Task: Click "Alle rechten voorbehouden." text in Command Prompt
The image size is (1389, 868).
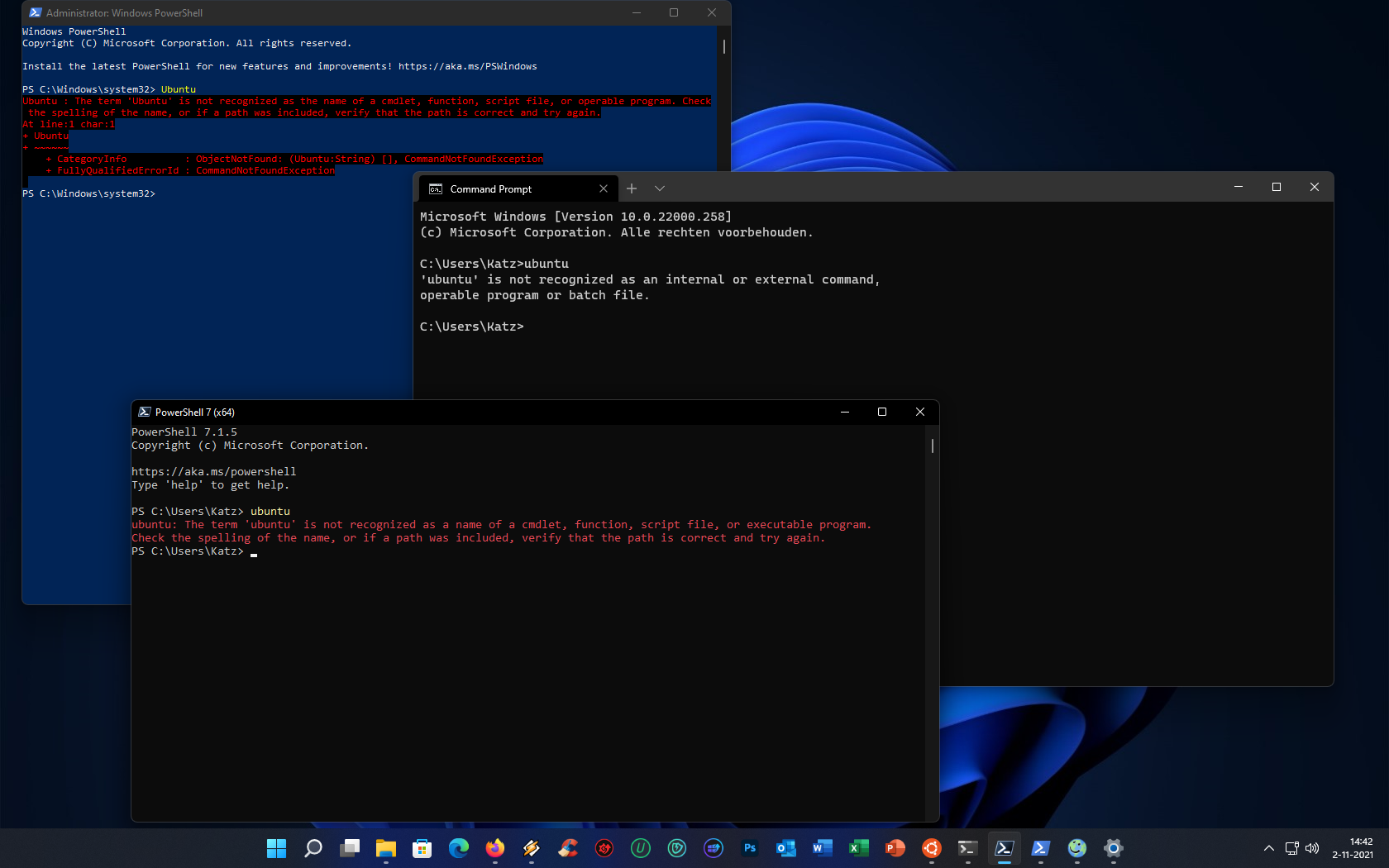Action: pyautogui.click(x=717, y=232)
